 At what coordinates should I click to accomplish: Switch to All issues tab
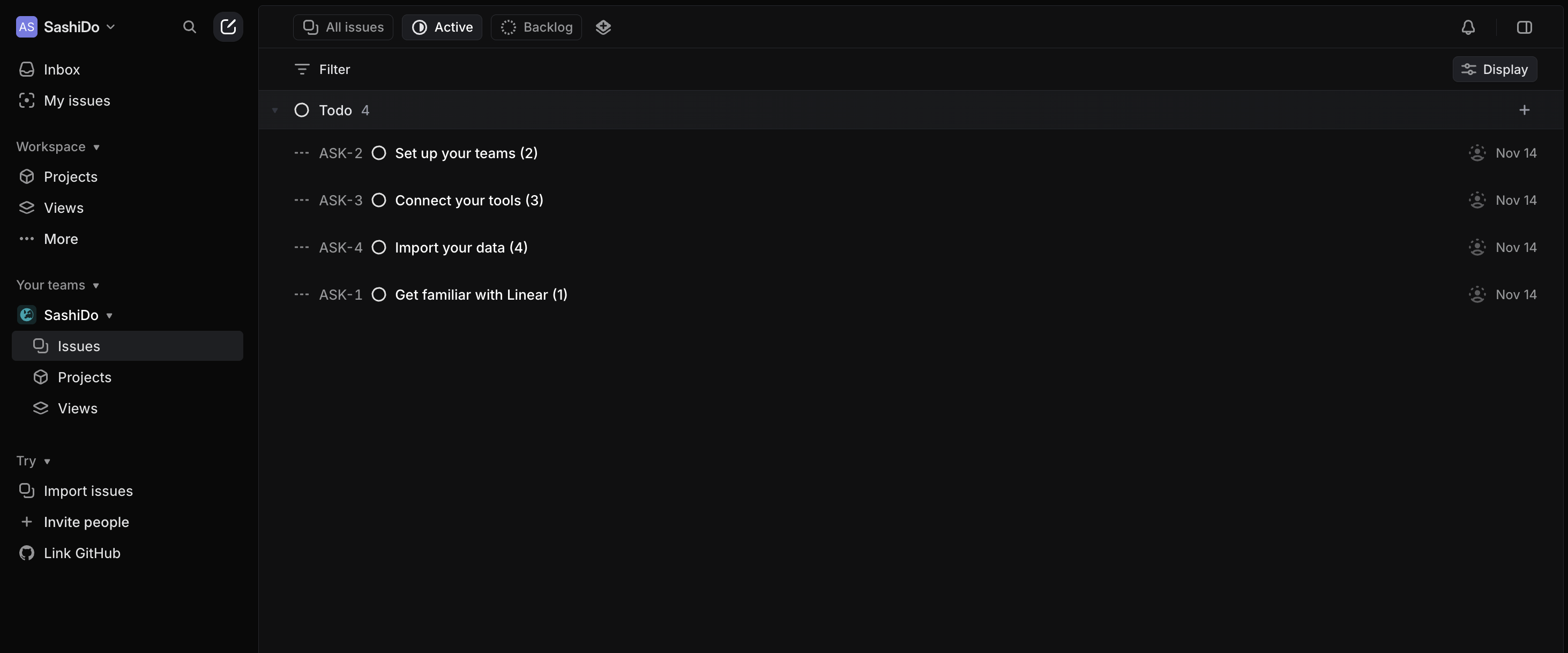tap(344, 27)
